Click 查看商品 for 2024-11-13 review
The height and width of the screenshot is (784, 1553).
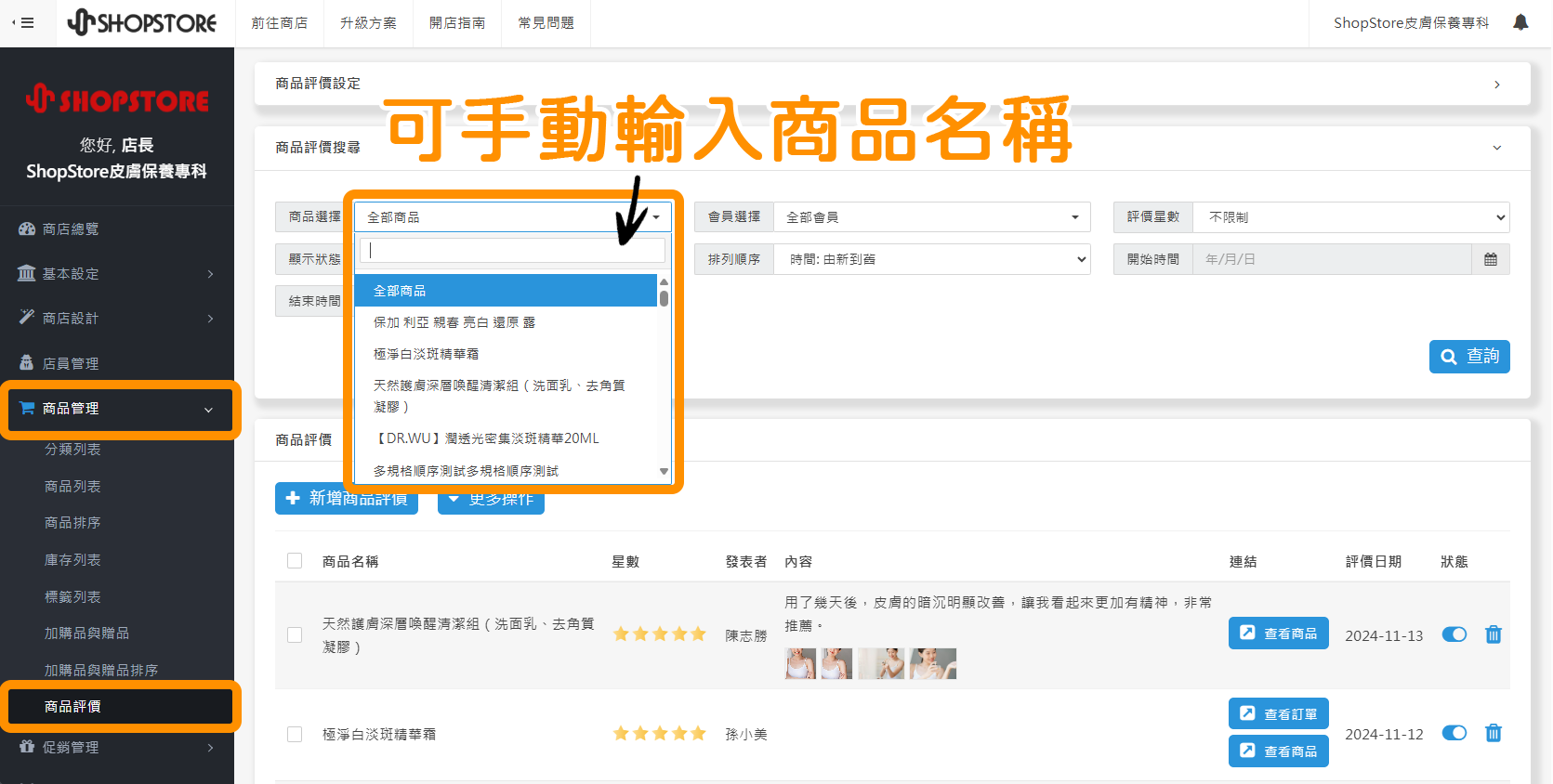pyautogui.click(x=1279, y=634)
